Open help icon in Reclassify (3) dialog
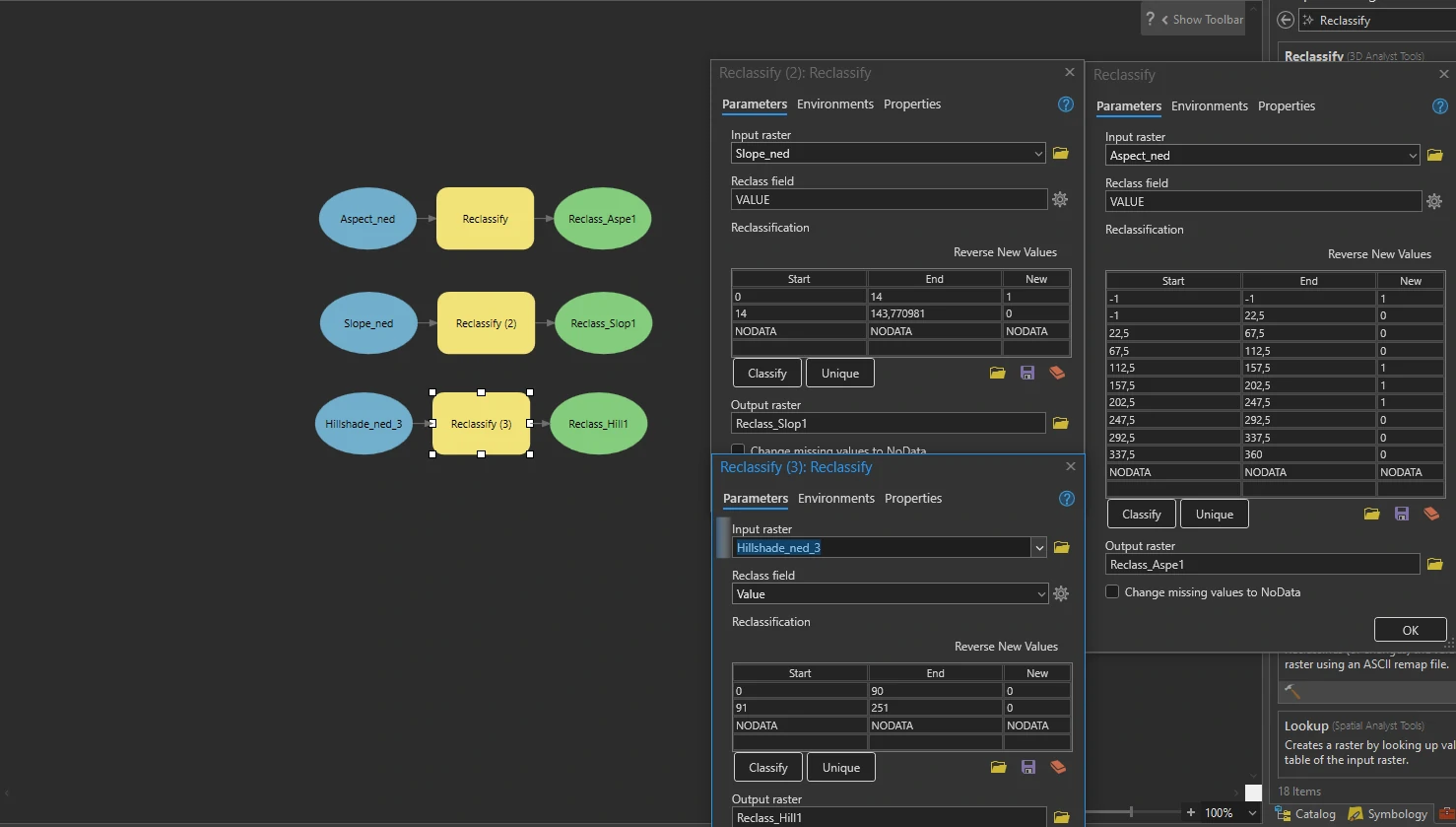 click(x=1066, y=498)
